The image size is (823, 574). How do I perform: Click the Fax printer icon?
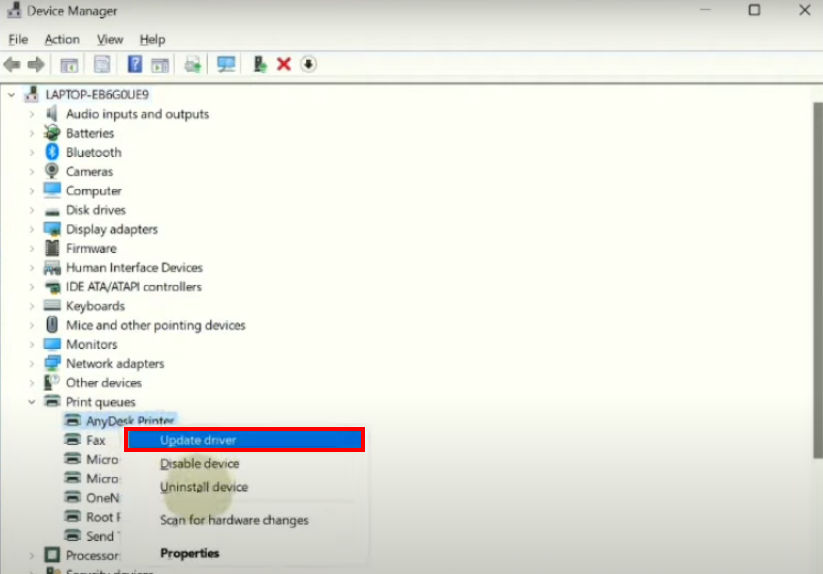[x=72, y=440]
